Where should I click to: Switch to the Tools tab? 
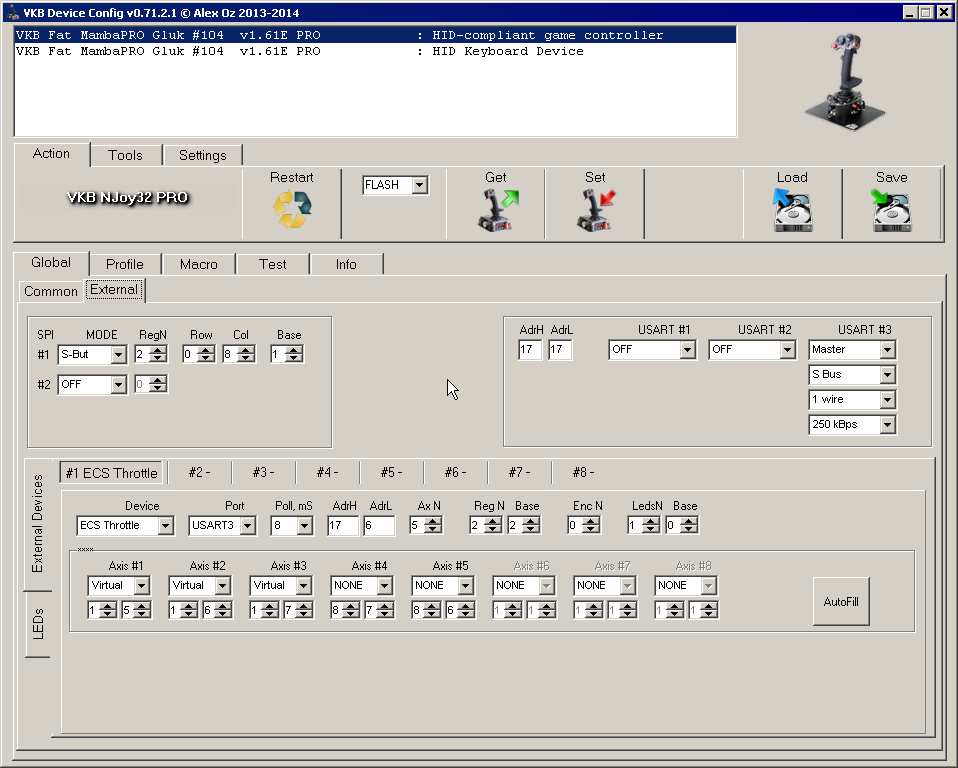(x=125, y=155)
